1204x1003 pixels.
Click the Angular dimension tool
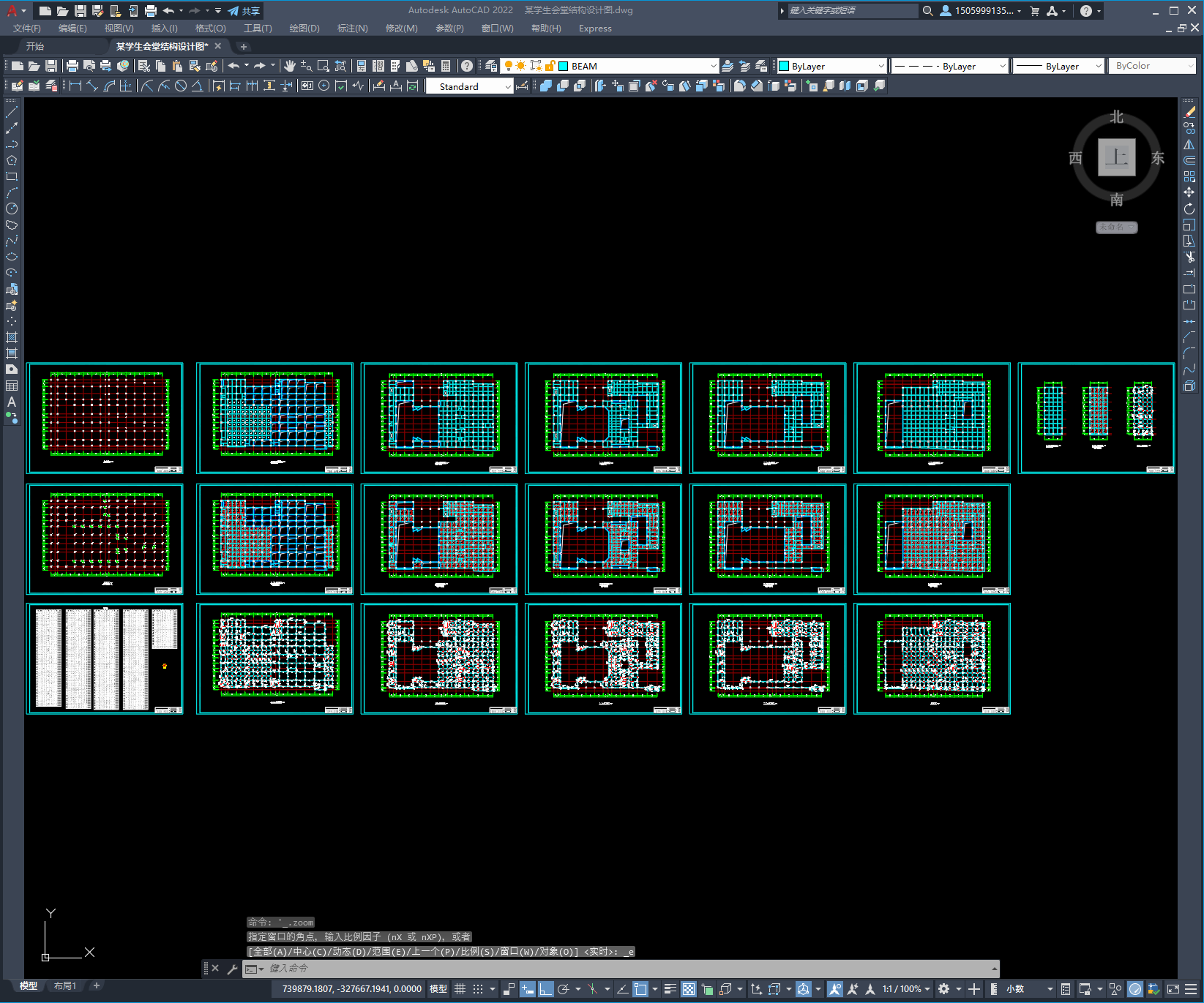pyautogui.click(x=197, y=86)
